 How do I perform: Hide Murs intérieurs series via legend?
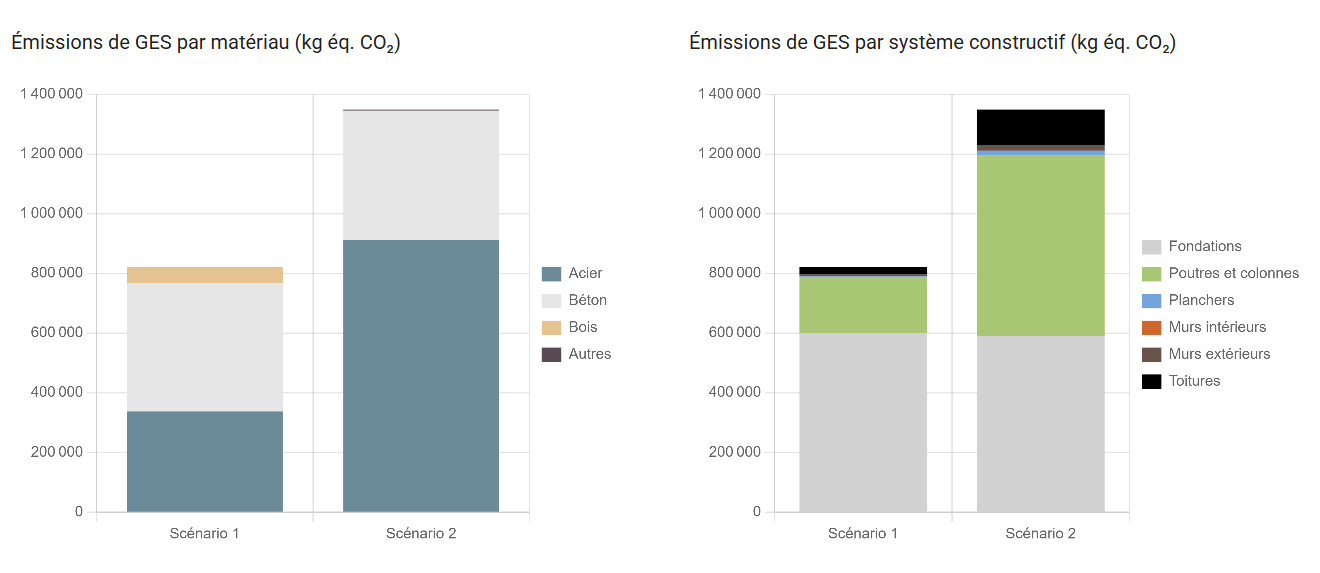pyautogui.click(x=1216, y=327)
